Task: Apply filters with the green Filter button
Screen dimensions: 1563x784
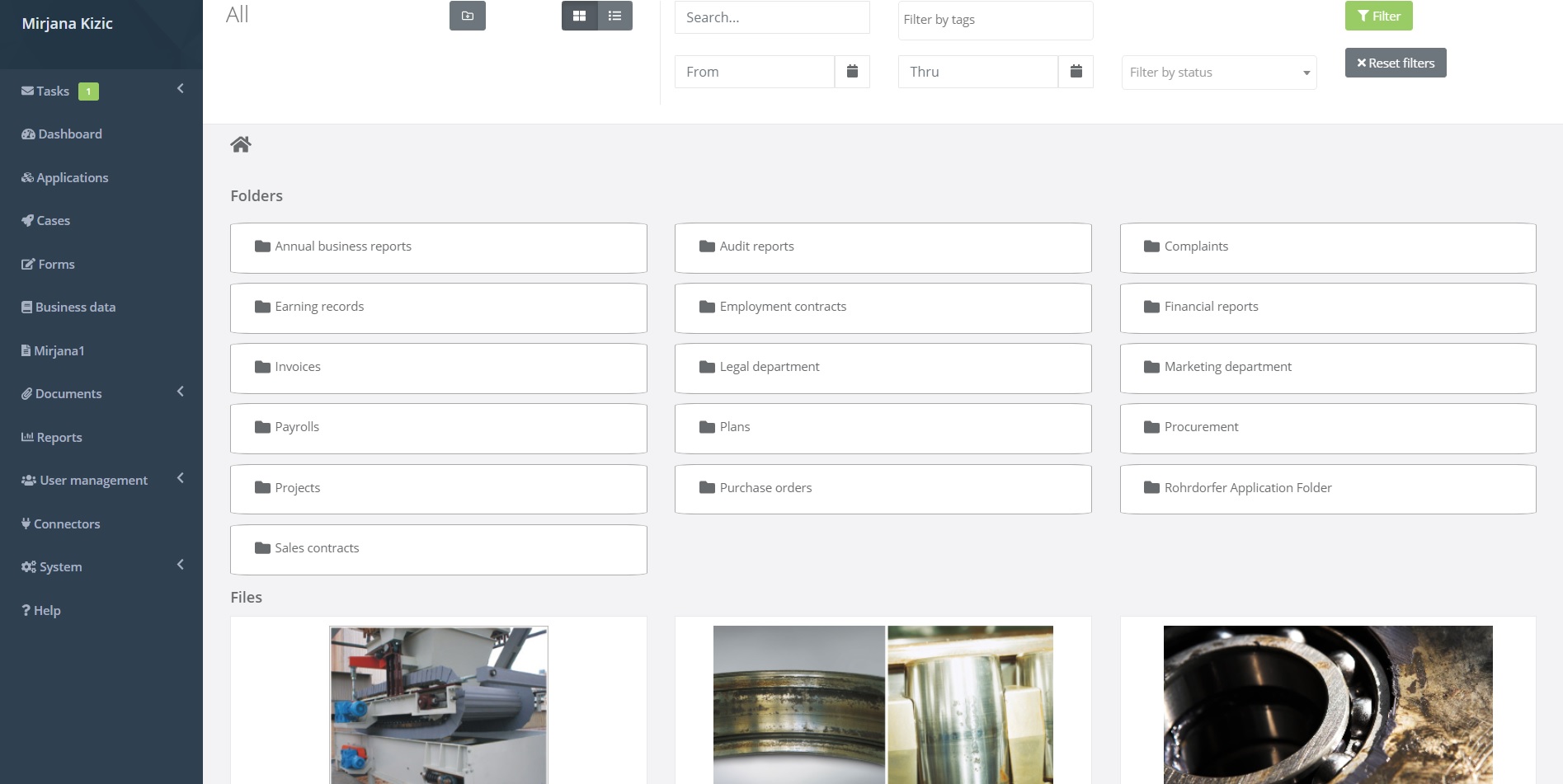Action: click(x=1379, y=16)
